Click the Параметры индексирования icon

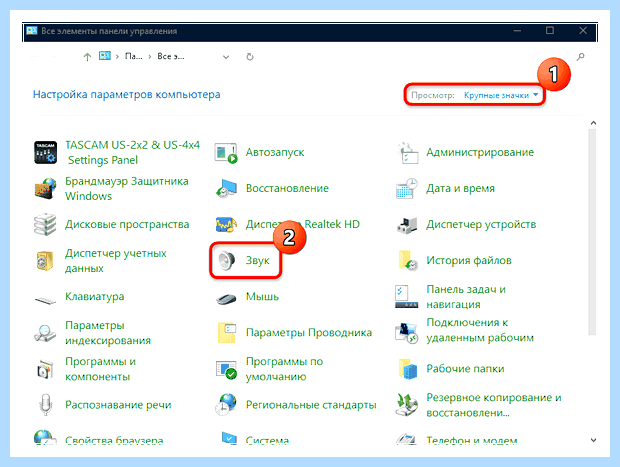click(x=45, y=333)
